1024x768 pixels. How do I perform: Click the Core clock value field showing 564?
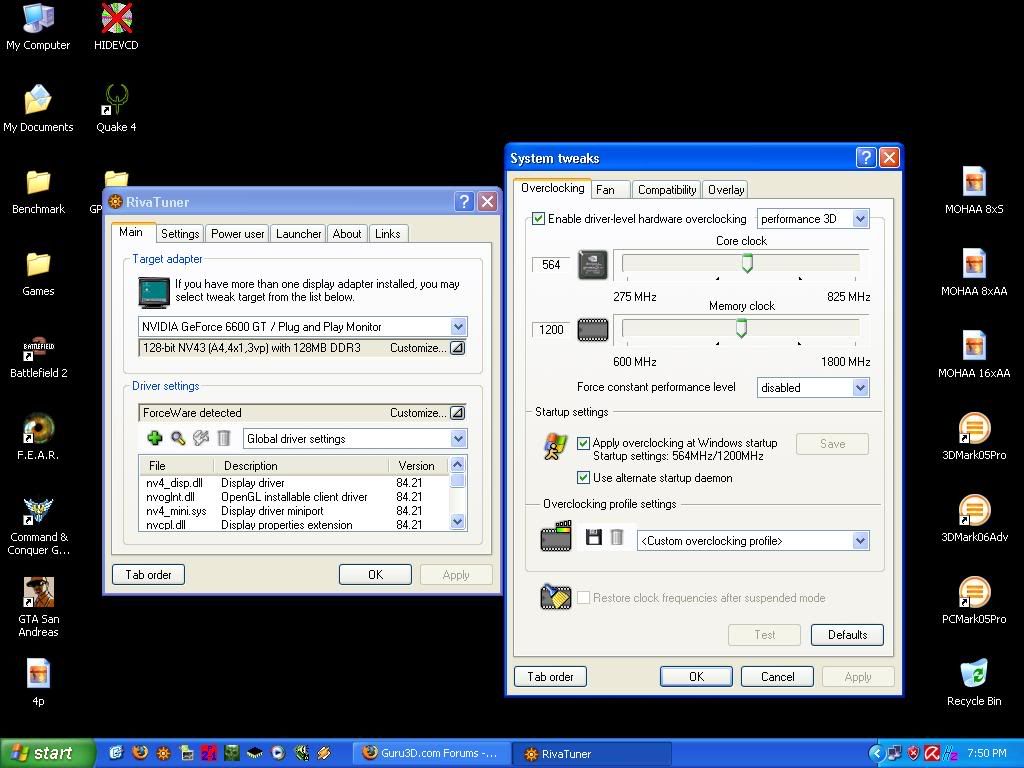coord(551,265)
